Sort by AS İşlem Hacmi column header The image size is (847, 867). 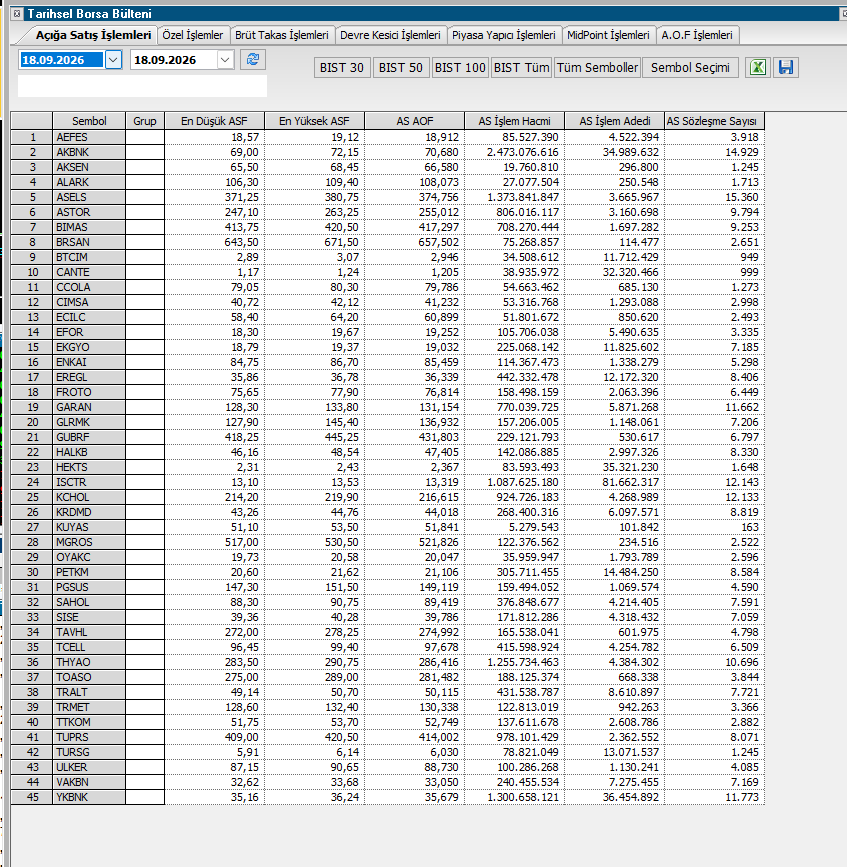(x=514, y=121)
